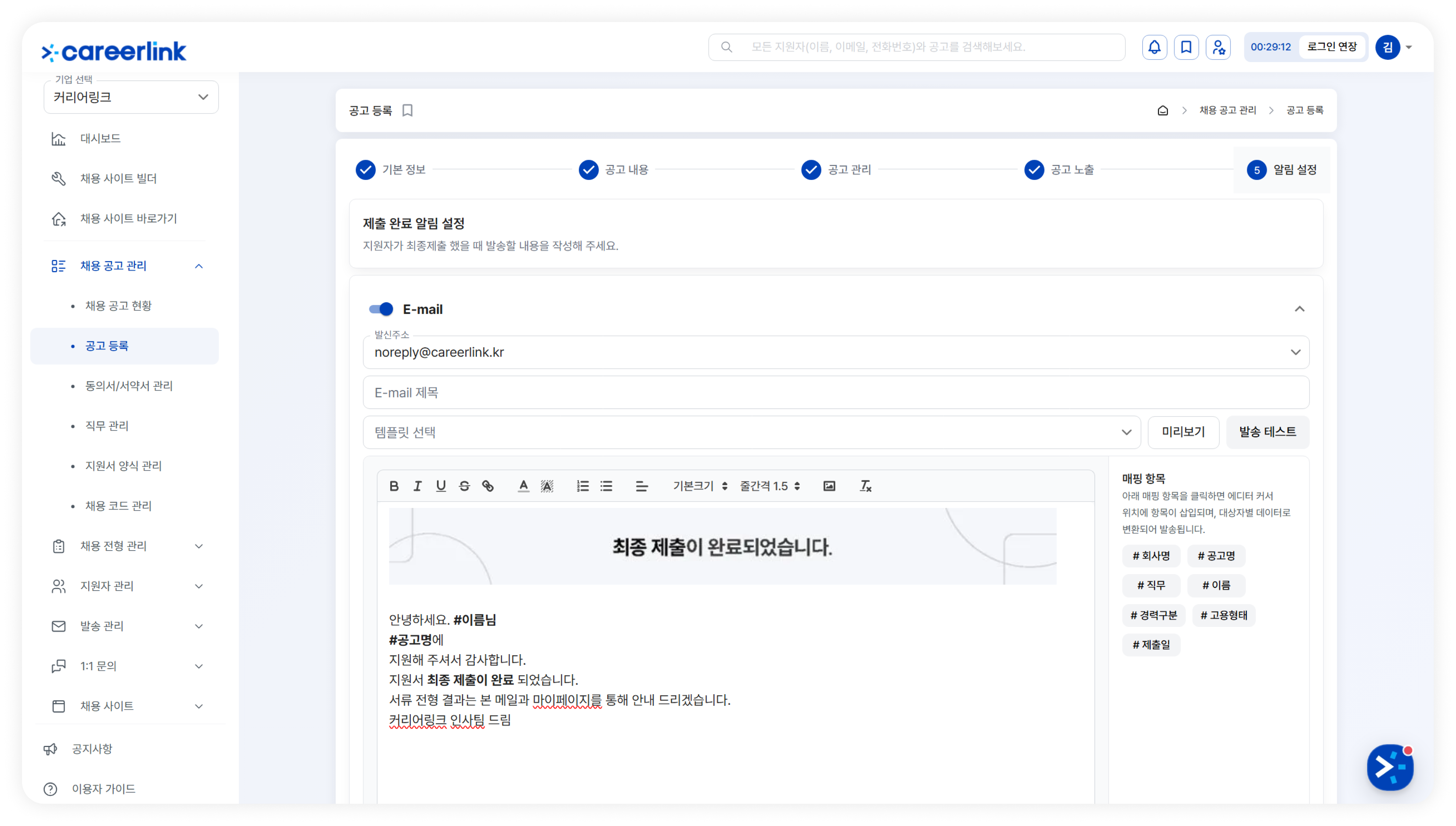The image size is (1456, 826).
Task: Open the floating chat assistant icon
Action: (x=1389, y=767)
